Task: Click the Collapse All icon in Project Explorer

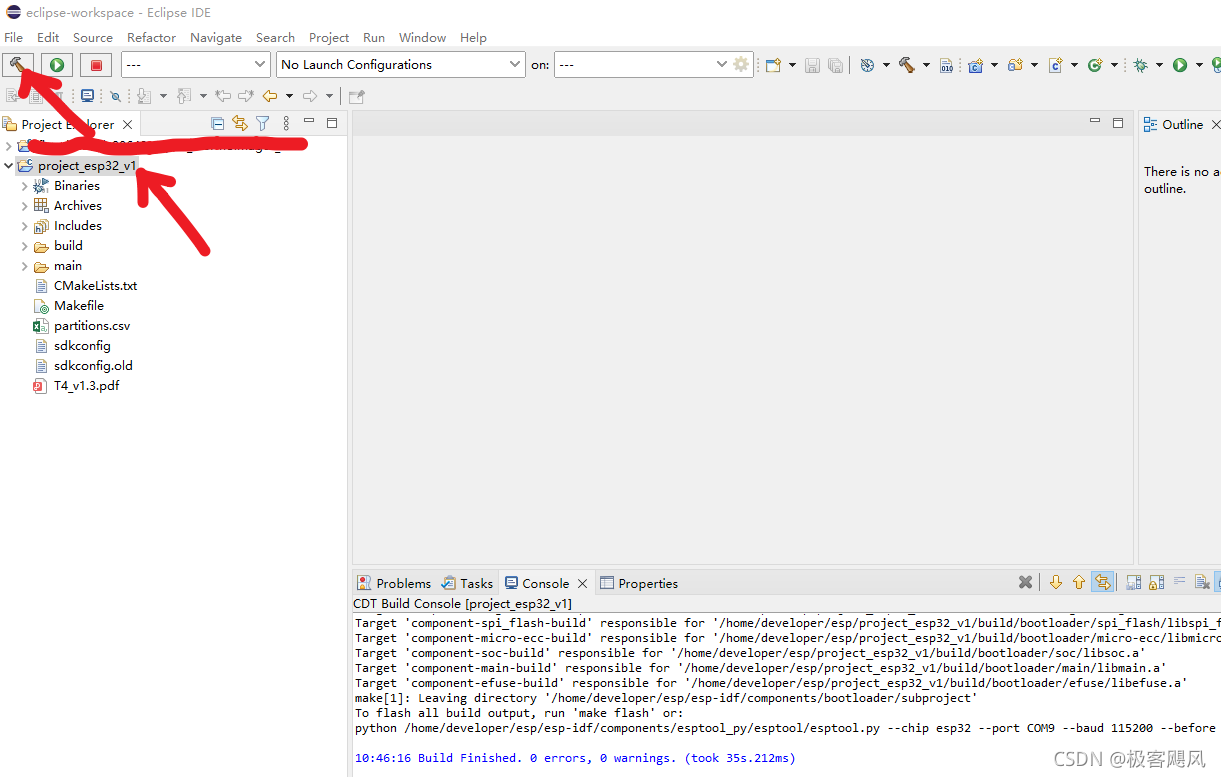Action: click(x=217, y=123)
